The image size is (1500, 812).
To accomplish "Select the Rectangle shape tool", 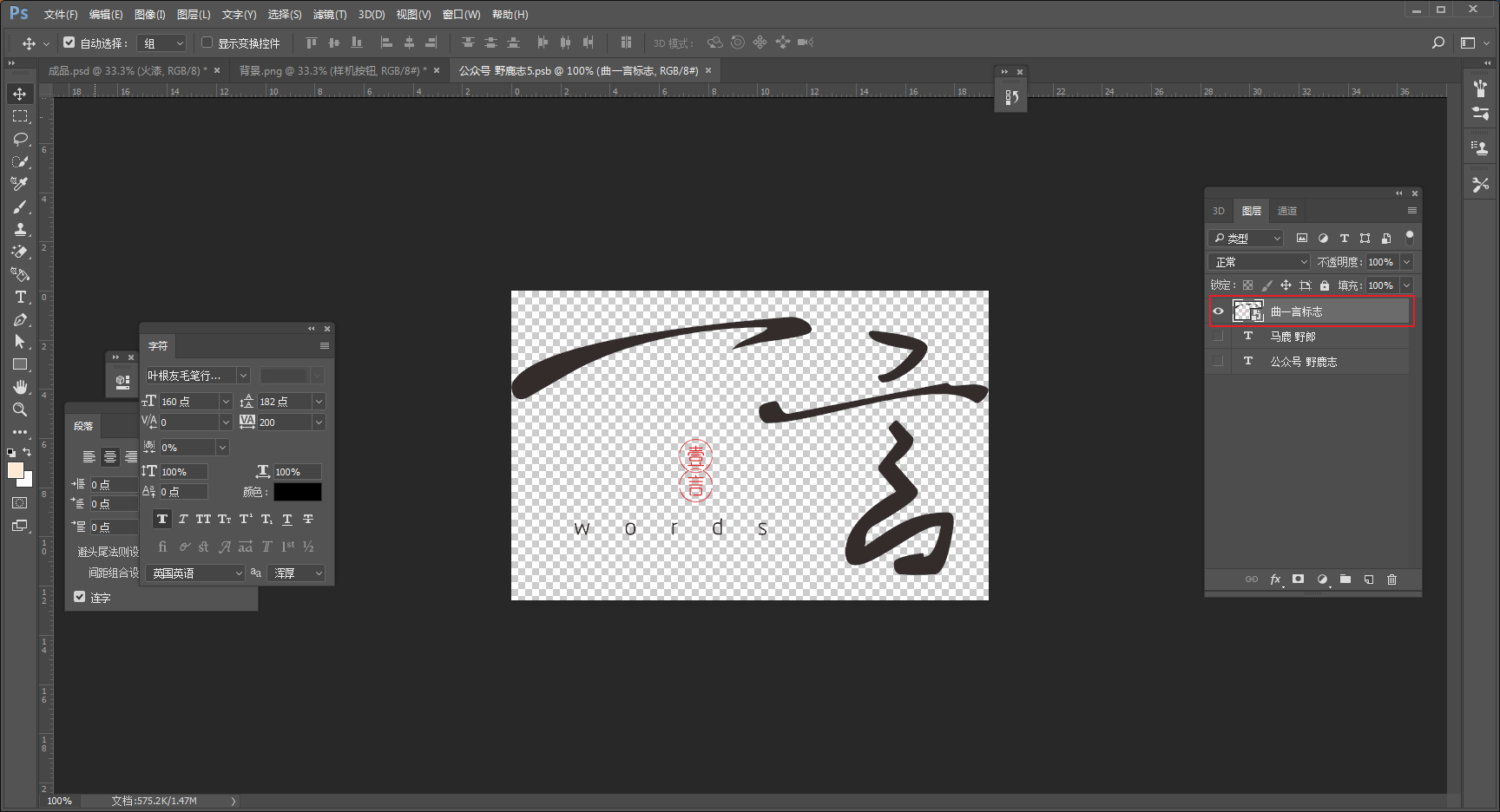I will (19, 364).
